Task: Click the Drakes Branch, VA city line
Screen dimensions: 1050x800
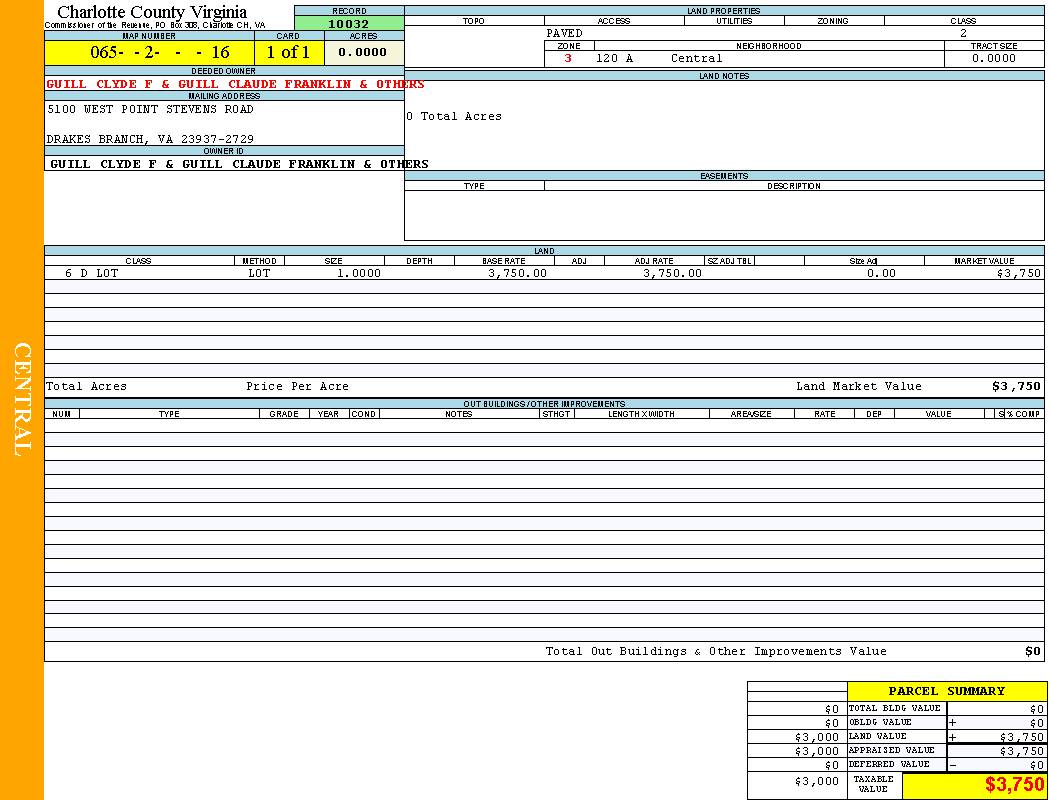Action: click(x=150, y=139)
